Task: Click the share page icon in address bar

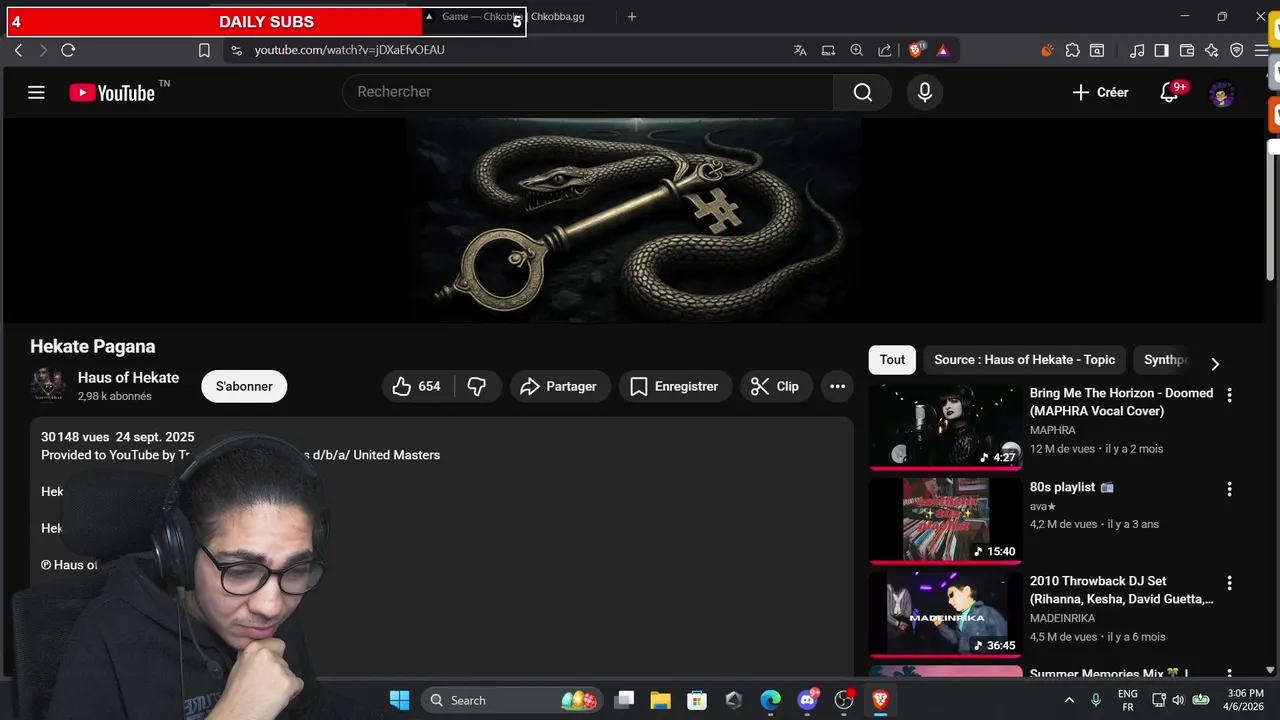Action: click(x=885, y=50)
